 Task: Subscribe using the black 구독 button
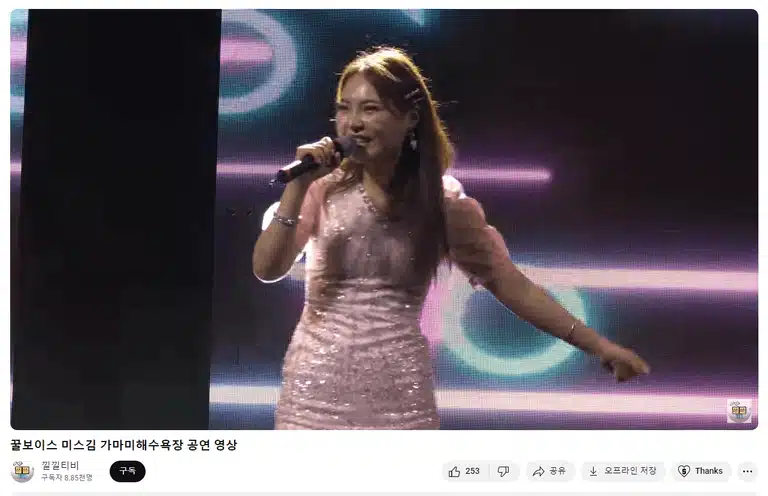coord(127,471)
